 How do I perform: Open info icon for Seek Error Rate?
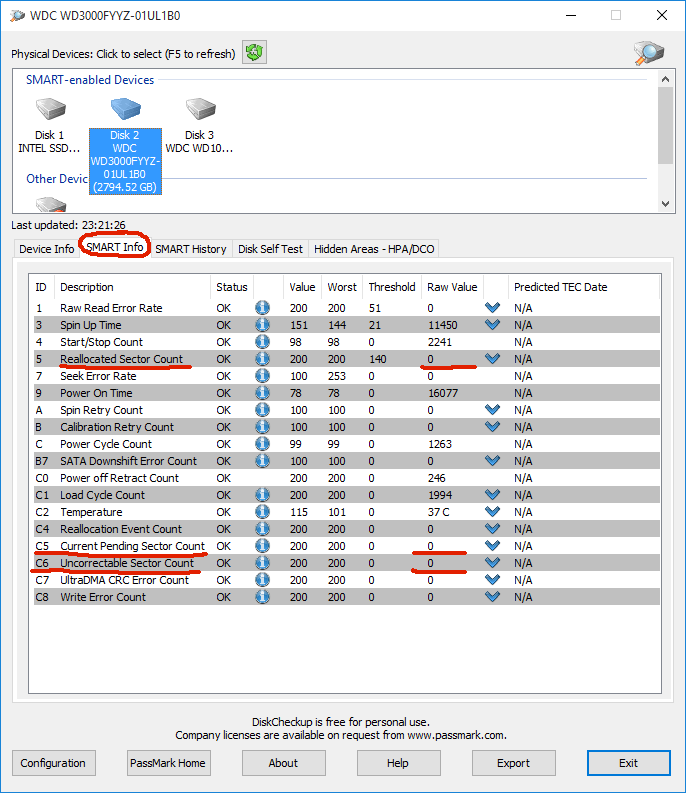pyautogui.click(x=262, y=376)
